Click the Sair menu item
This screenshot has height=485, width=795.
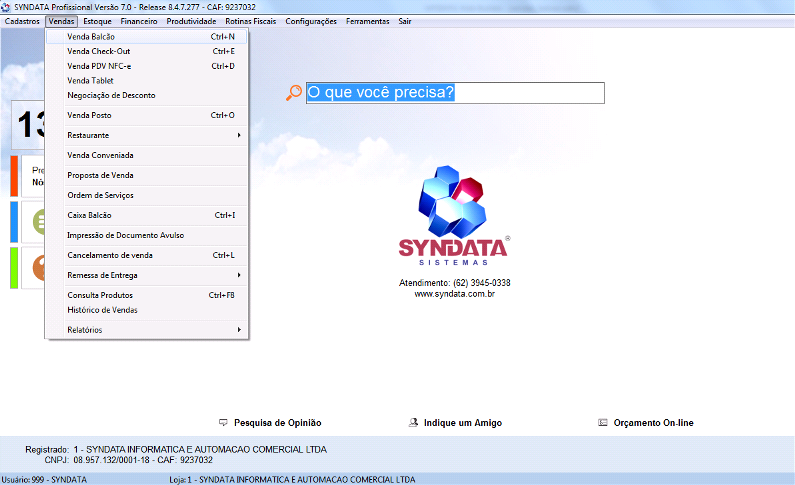(x=405, y=21)
